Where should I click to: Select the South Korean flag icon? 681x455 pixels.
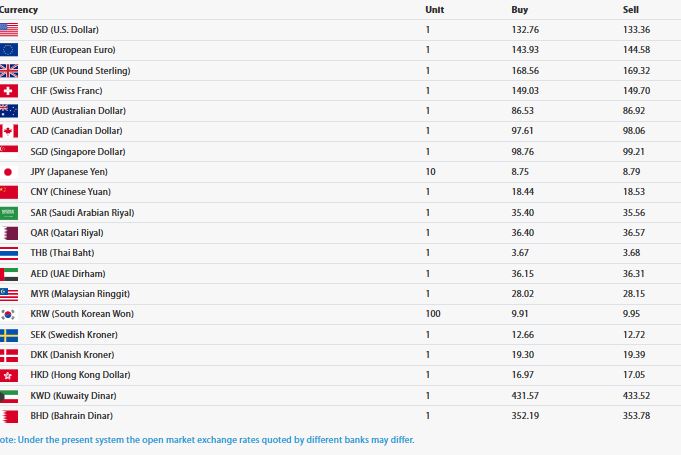(x=9, y=314)
